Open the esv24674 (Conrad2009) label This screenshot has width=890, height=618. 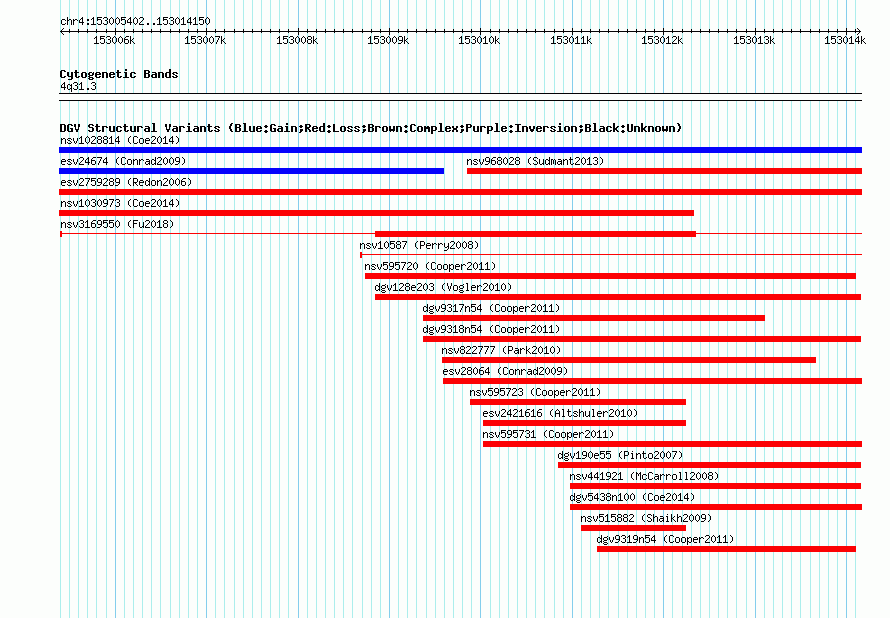point(123,161)
